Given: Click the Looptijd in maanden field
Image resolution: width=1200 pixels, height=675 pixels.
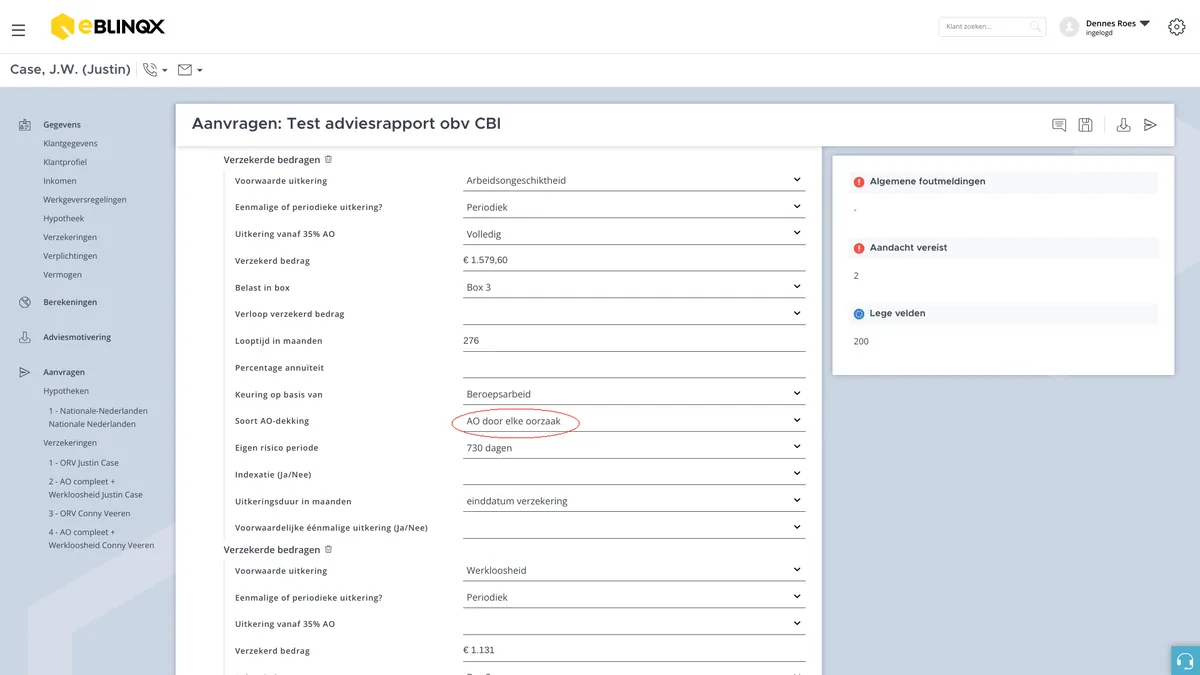Looking at the screenshot, I should tap(634, 341).
